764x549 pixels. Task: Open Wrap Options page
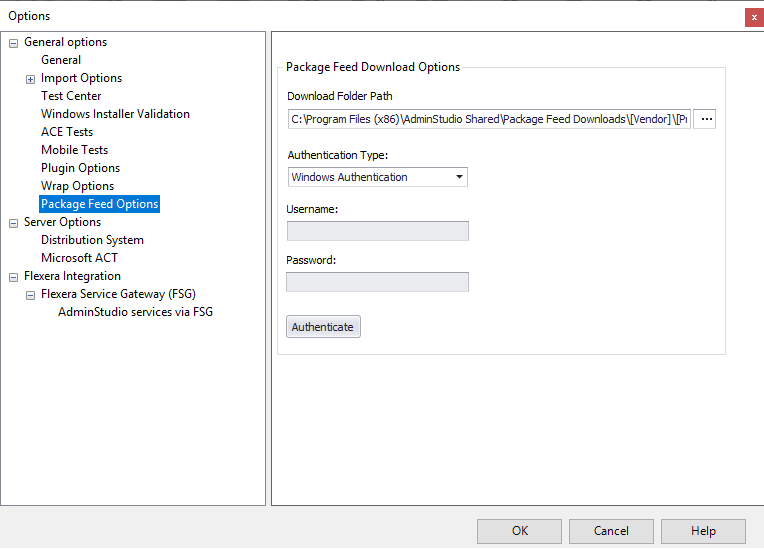[77, 186]
